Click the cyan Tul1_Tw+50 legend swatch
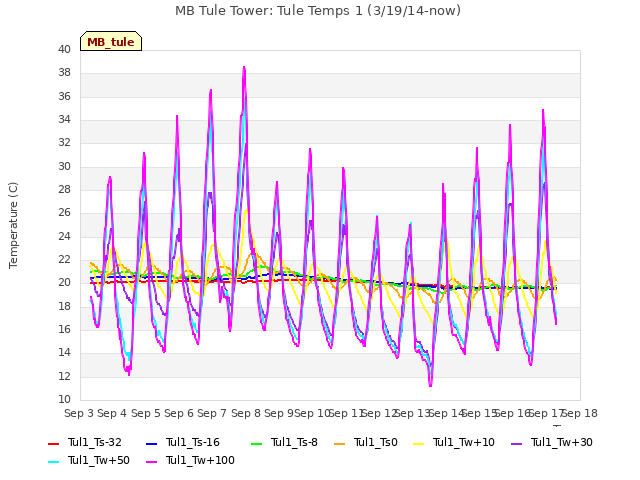This screenshot has width=640, height=480. click(53, 461)
